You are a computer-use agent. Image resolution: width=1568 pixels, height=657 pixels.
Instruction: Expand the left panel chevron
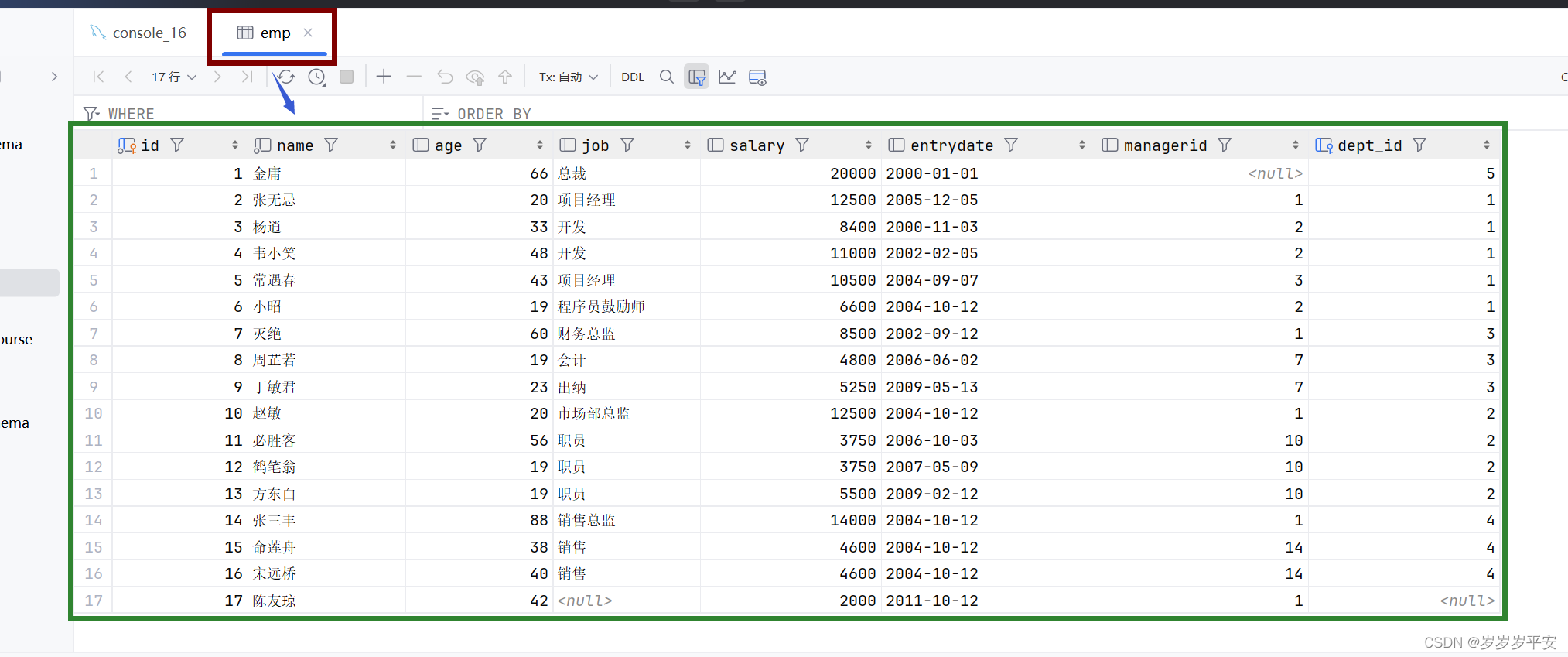[x=54, y=77]
